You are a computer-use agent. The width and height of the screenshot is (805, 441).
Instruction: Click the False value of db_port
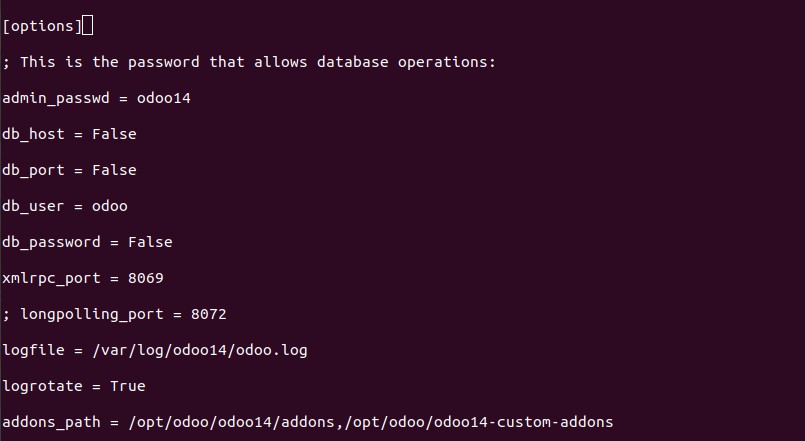[x=114, y=170]
